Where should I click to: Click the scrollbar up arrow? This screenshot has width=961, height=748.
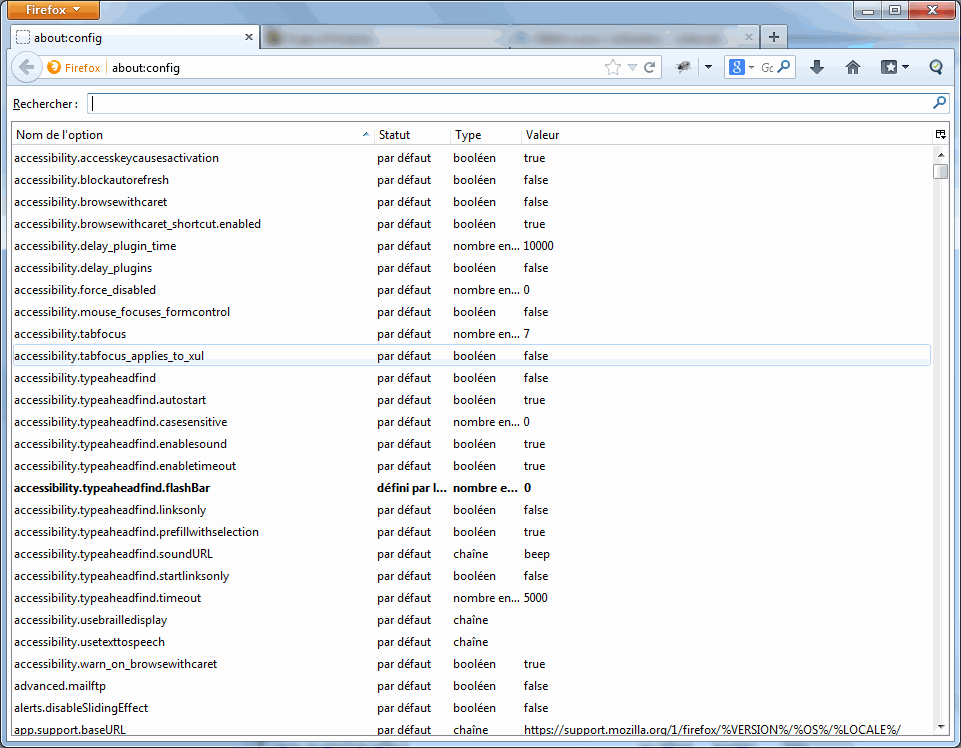tap(941, 155)
